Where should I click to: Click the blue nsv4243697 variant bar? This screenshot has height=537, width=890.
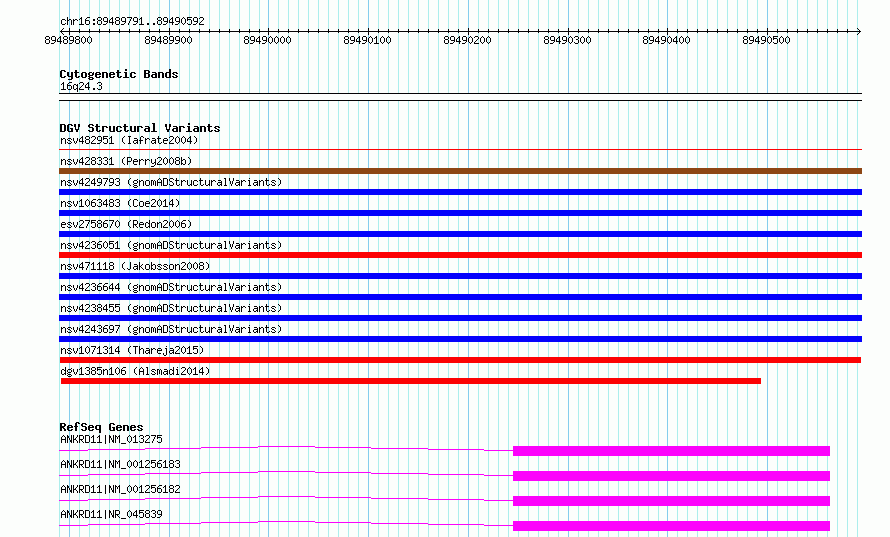coord(460,339)
